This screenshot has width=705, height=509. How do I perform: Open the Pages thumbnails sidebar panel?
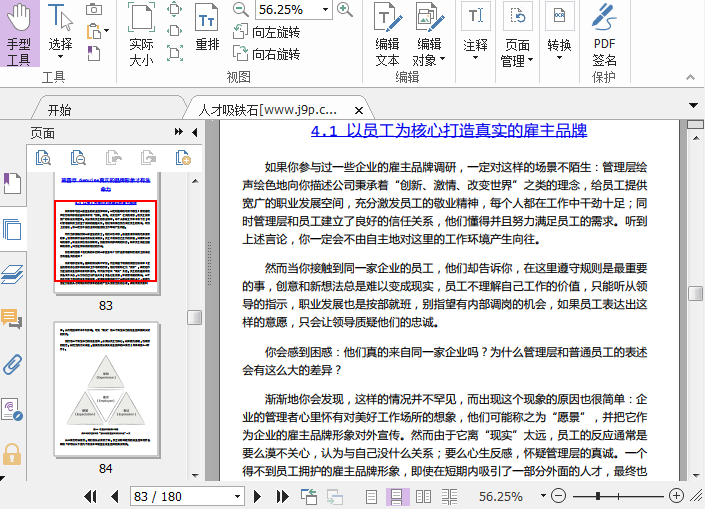[x=12, y=229]
